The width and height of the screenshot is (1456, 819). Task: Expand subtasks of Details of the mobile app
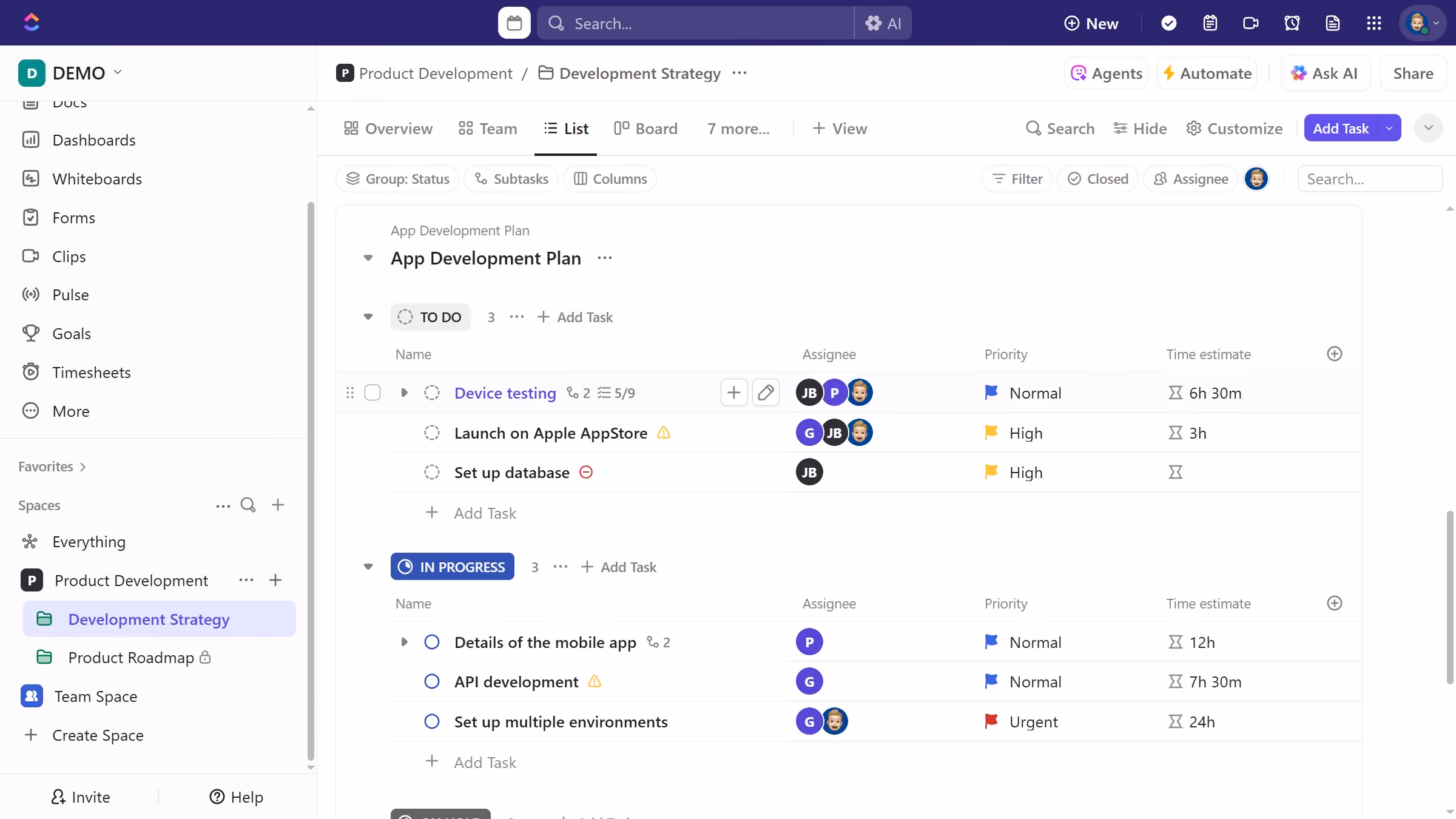[404, 642]
